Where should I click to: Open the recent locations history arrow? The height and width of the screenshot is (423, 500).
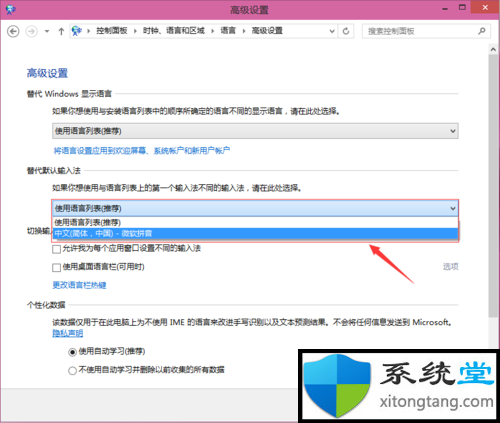[47, 32]
